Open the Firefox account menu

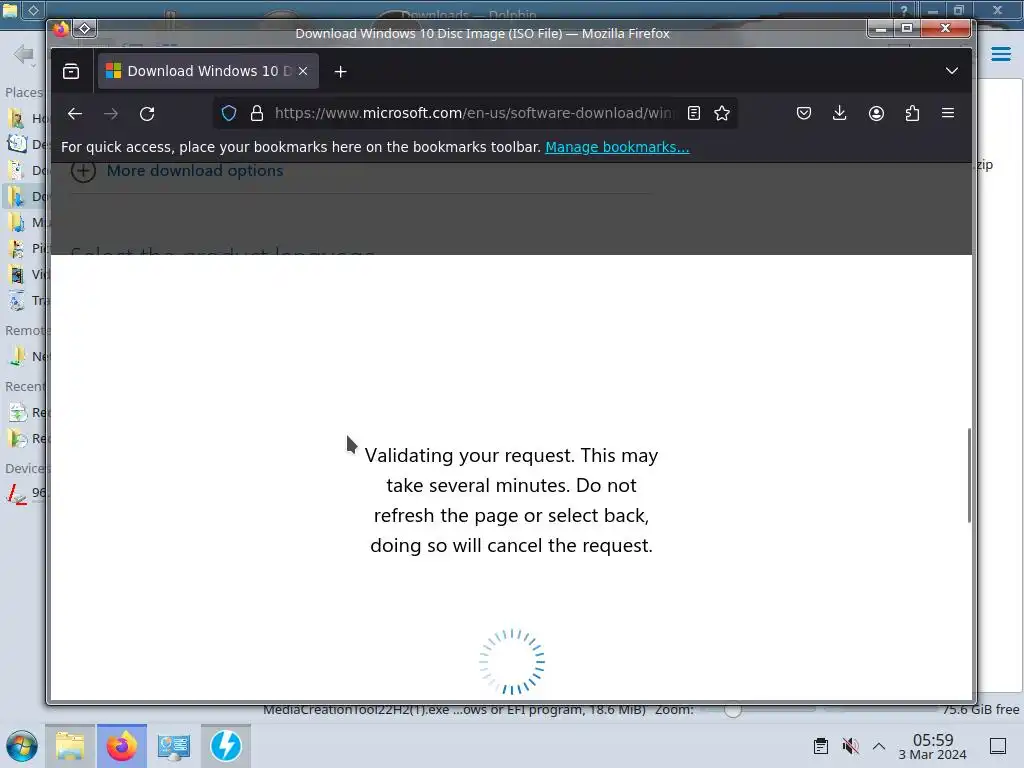[x=876, y=113]
